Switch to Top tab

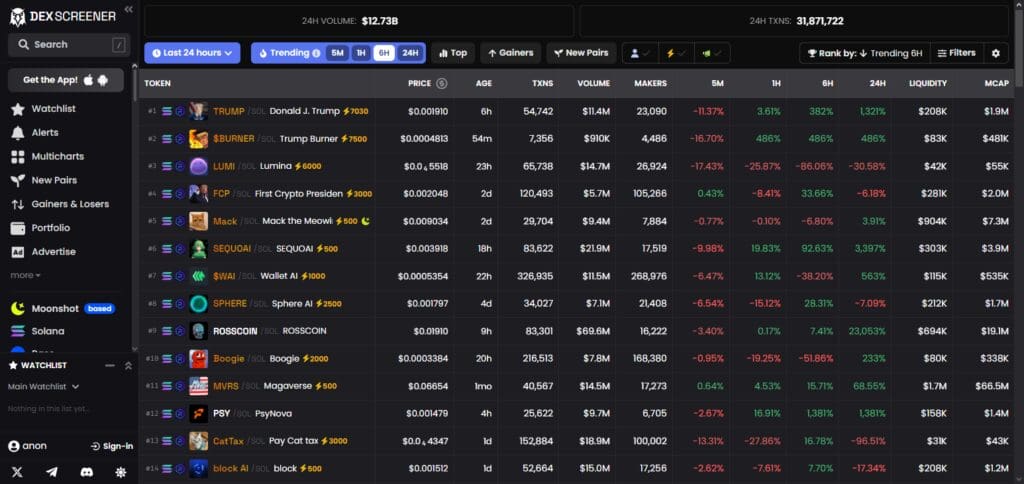(453, 54)
